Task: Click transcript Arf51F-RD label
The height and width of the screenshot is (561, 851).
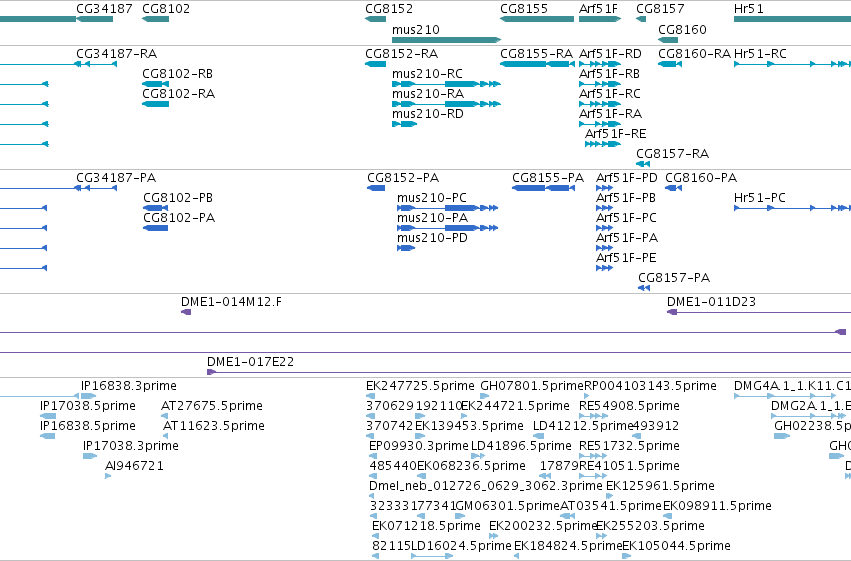Action: 610,54
